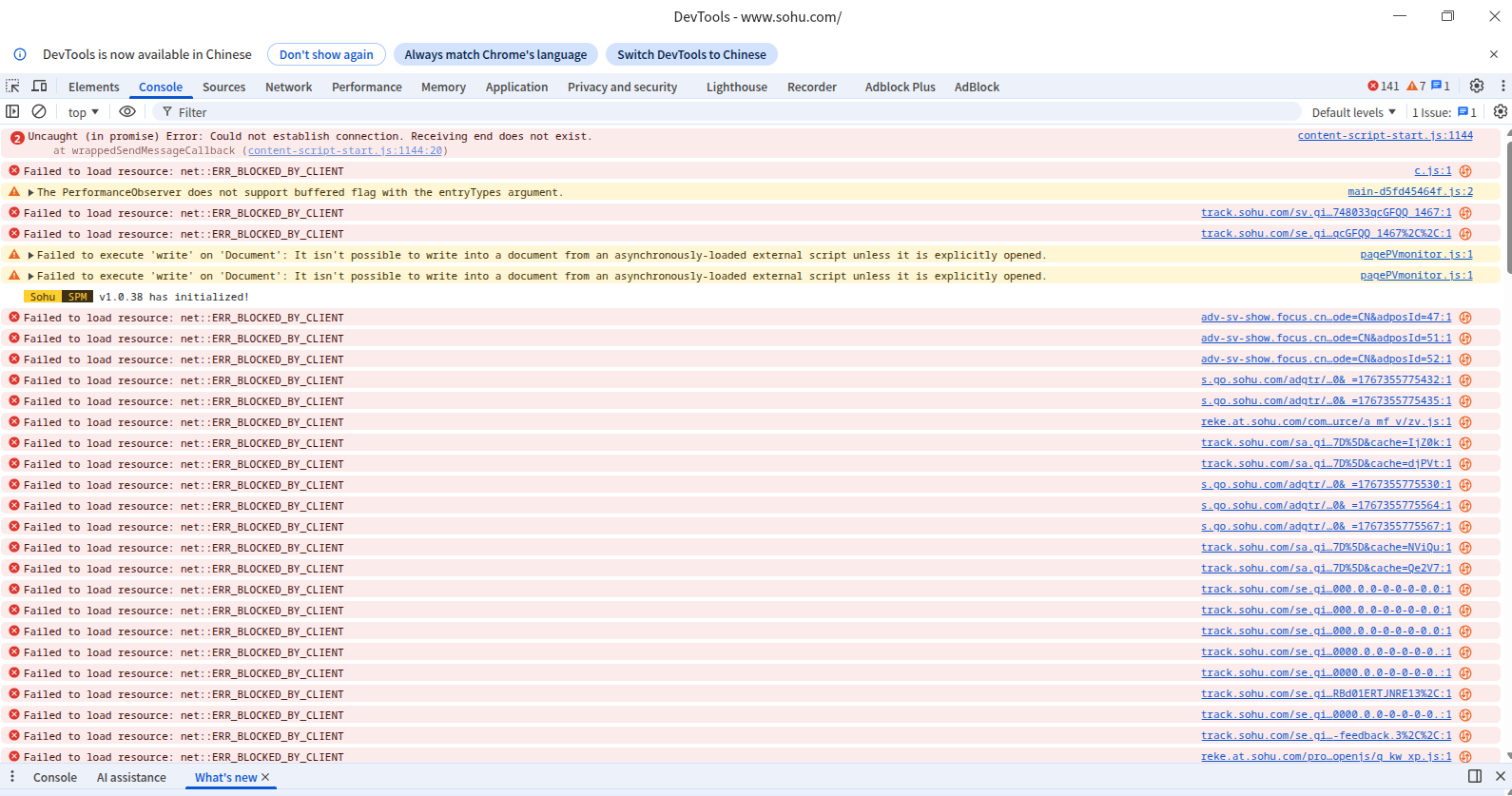Open the c.js:1 source link
The height and width of the screenshot is (796, 1512).
(x=1433, y=171)
